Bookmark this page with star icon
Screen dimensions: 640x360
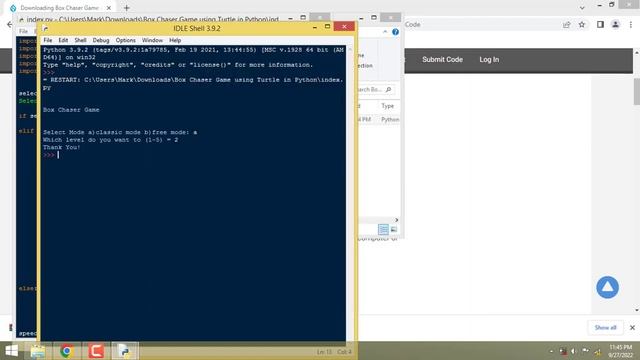click(582, 25)
